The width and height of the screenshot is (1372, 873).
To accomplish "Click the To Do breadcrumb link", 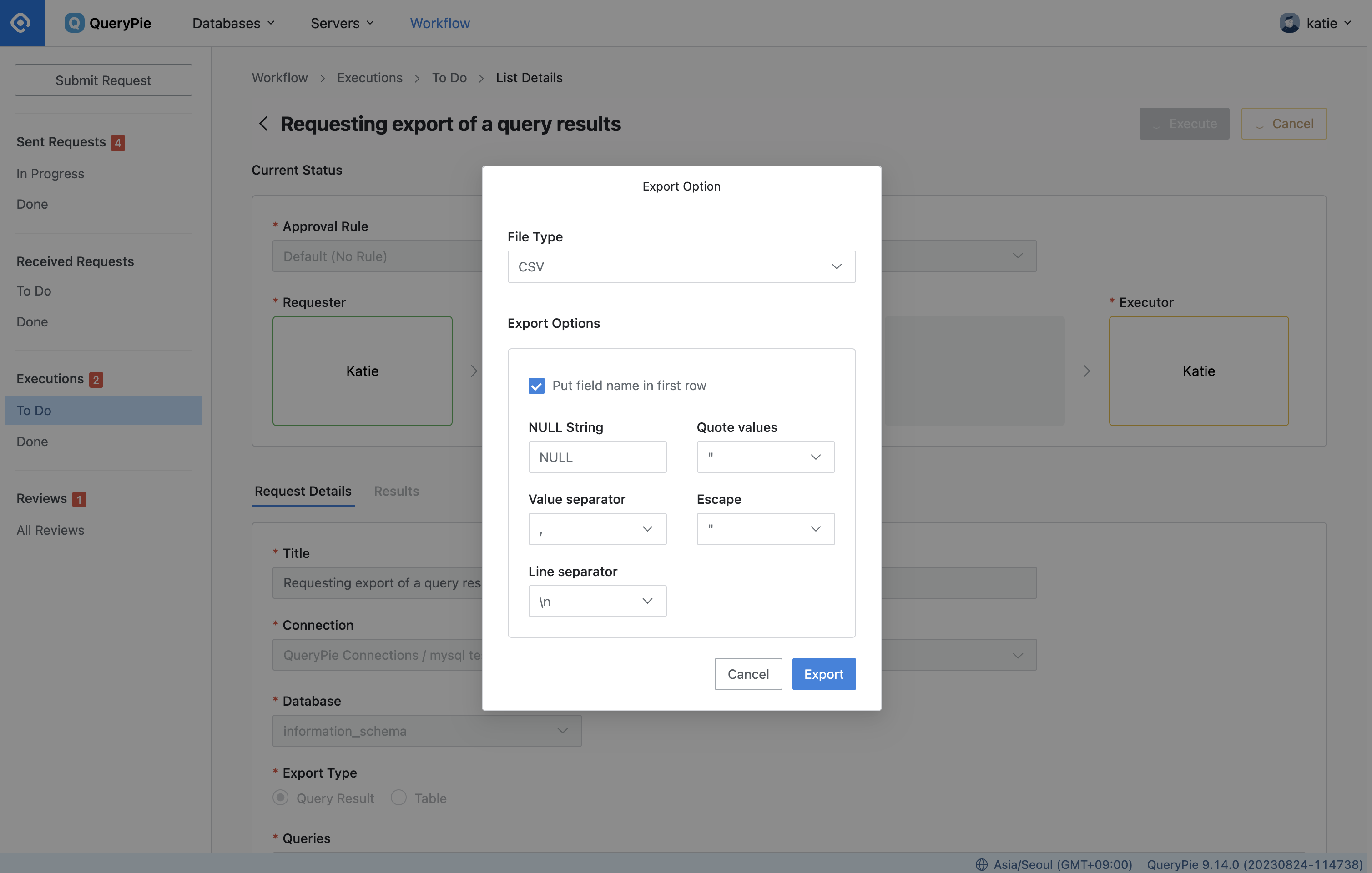I will [449, 77].
